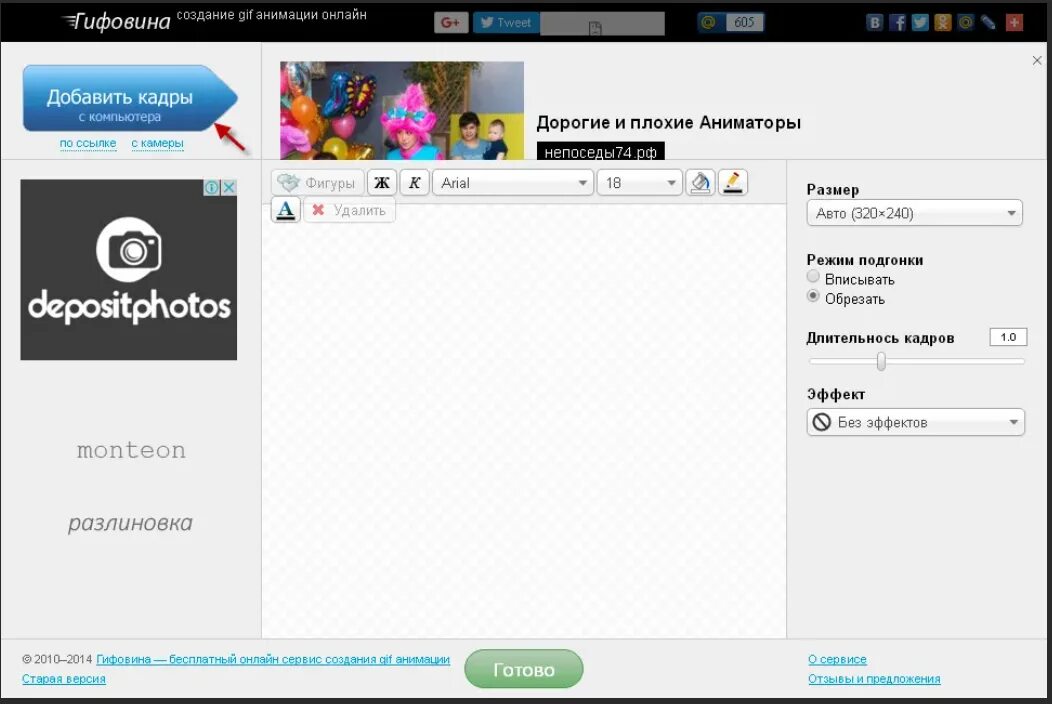Share via VKontakte icon
Viewport: 1052px width, 704px height.
874,23
